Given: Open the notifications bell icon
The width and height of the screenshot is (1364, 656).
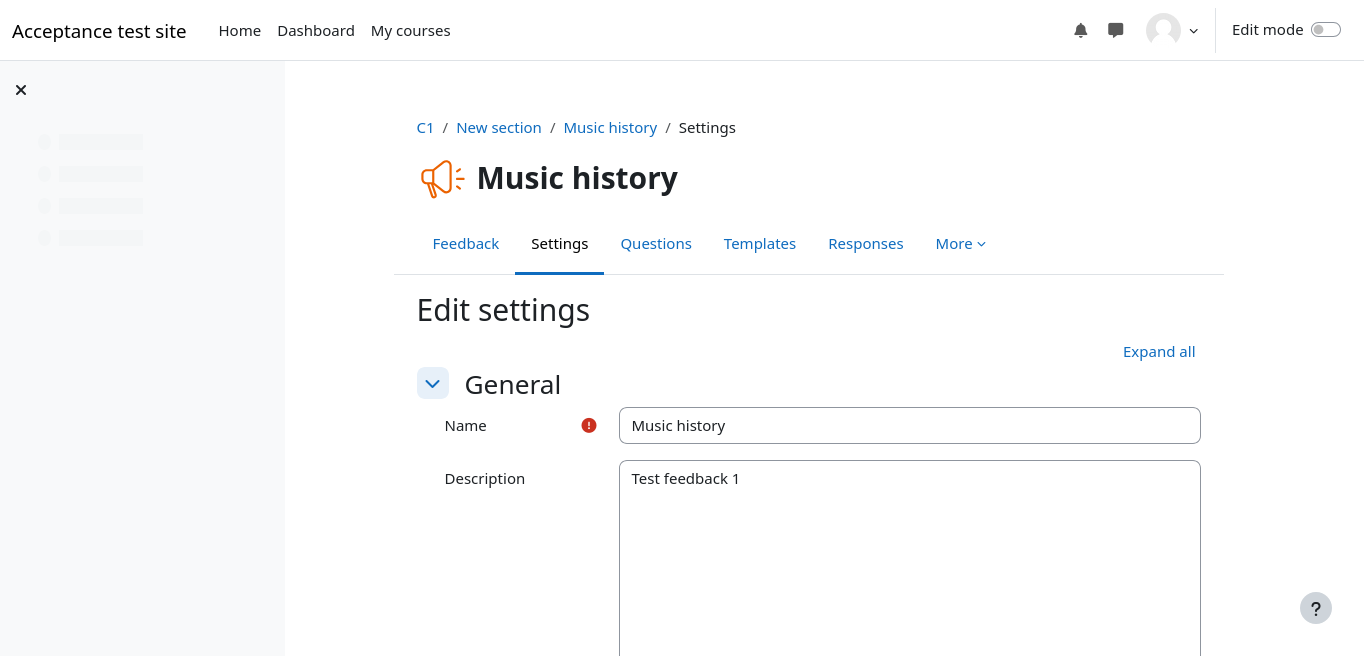Looking at the screenshot, I should [1080, 30].
